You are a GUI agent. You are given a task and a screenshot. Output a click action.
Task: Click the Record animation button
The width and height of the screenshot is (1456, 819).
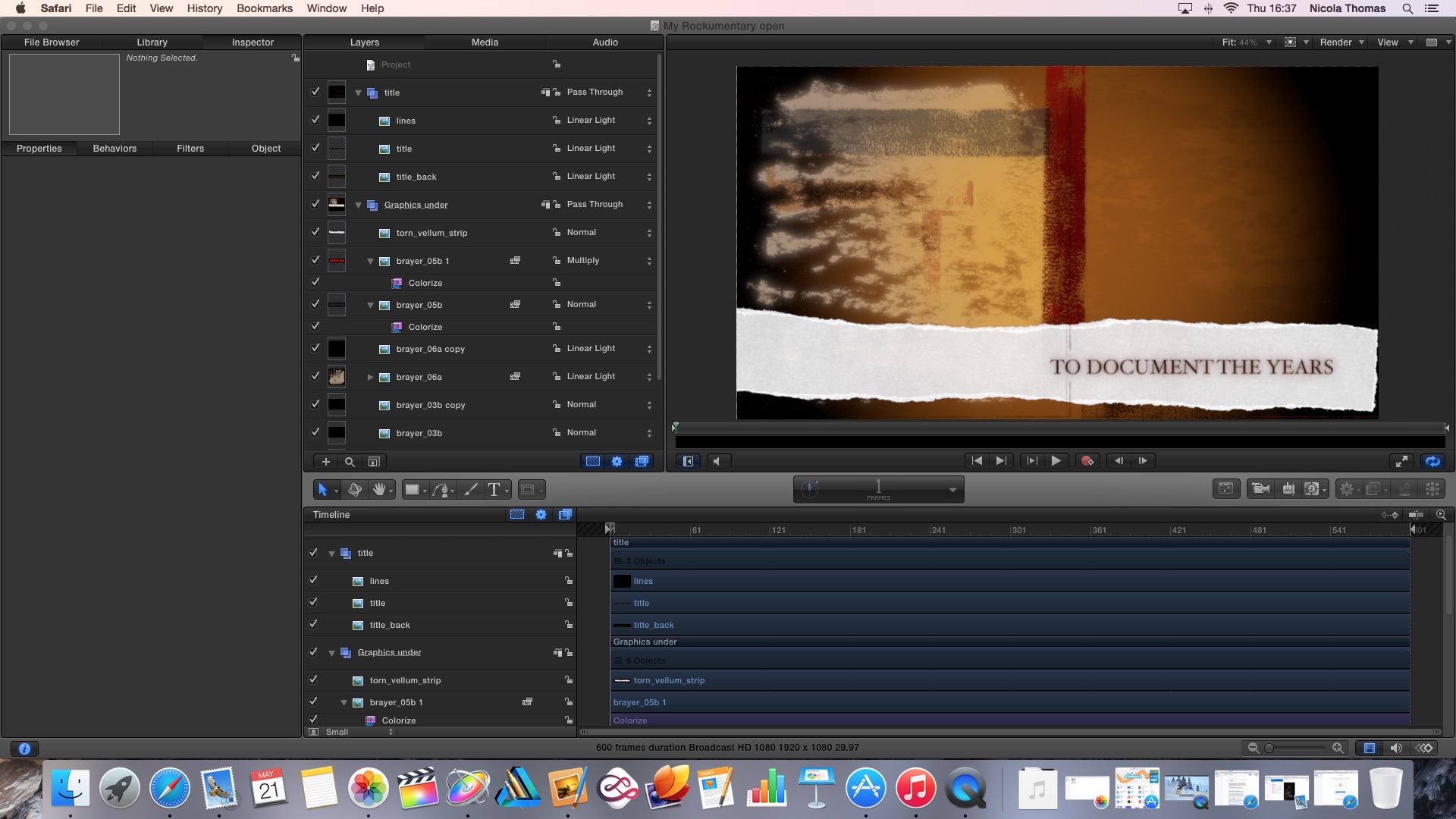pyautogui.click(x=1087, y=461)
